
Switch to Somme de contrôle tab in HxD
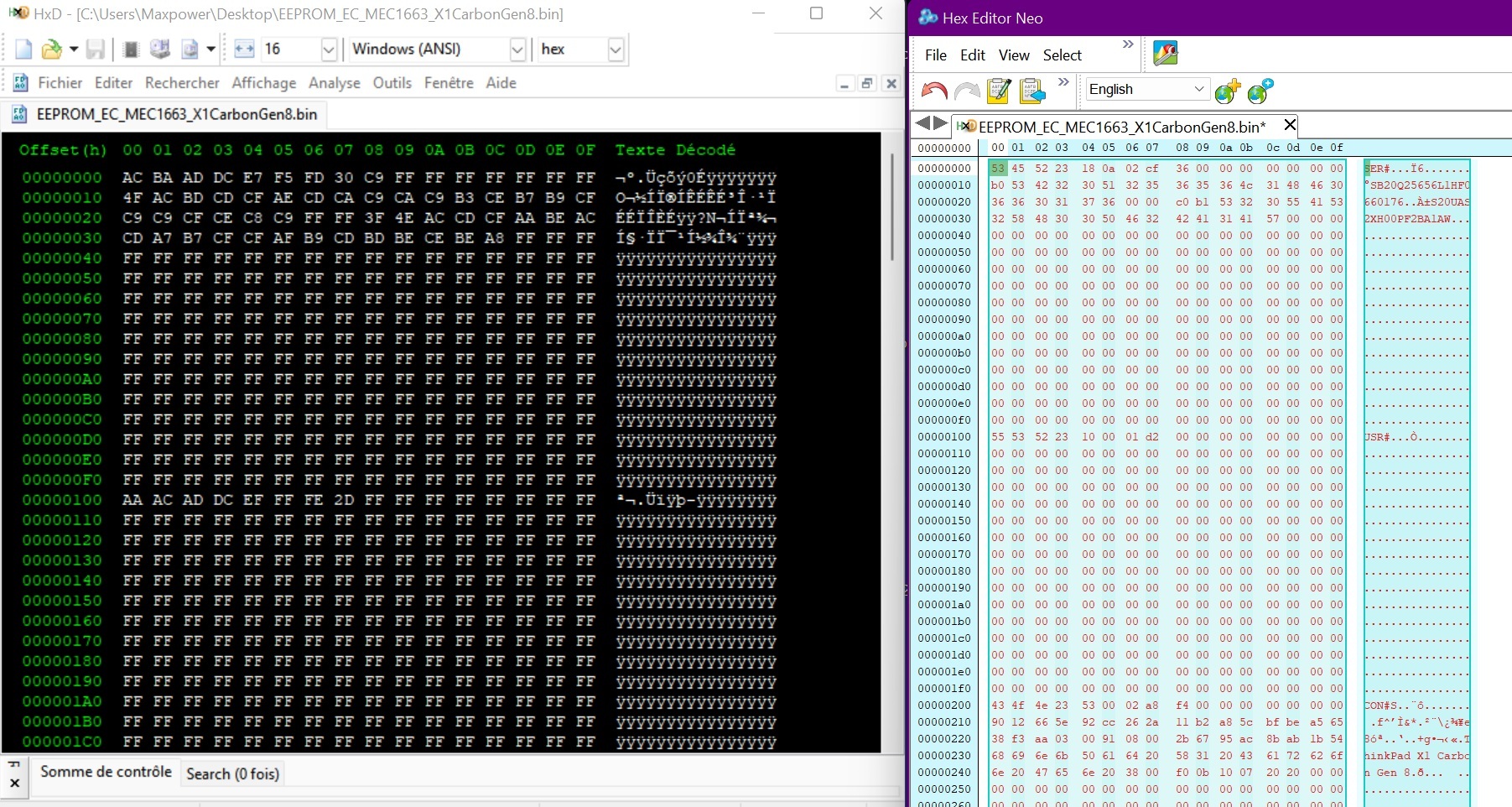pos(106,772)
